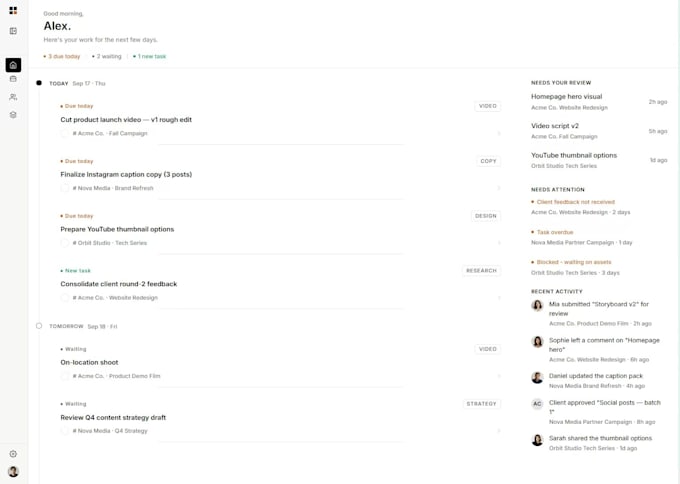The width and height of the screenshot is (680, 484).
Task: Open the team members icon in sidebar
Action: (x=13, y=97)
